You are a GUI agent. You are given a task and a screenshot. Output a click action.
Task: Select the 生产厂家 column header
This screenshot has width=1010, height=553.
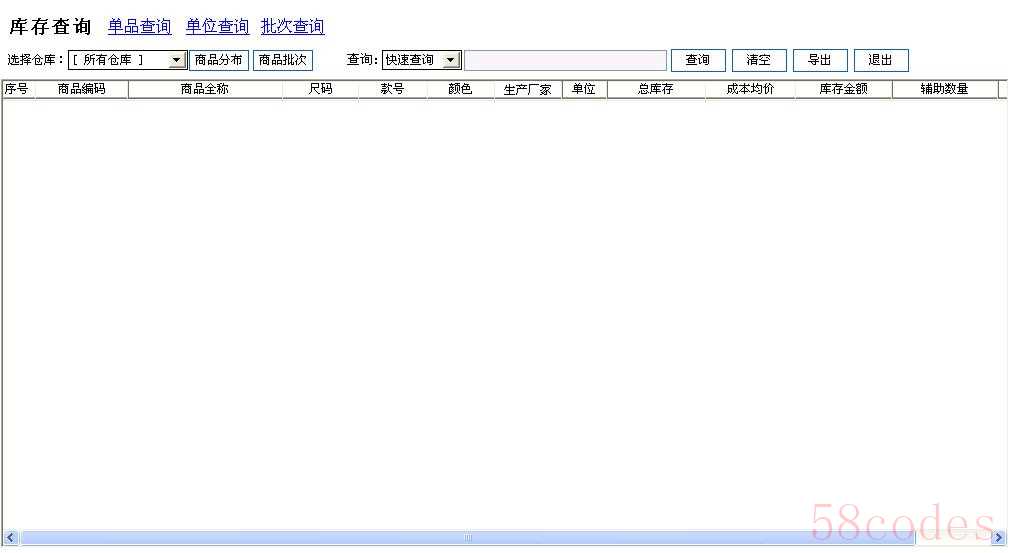pos(527,89)
